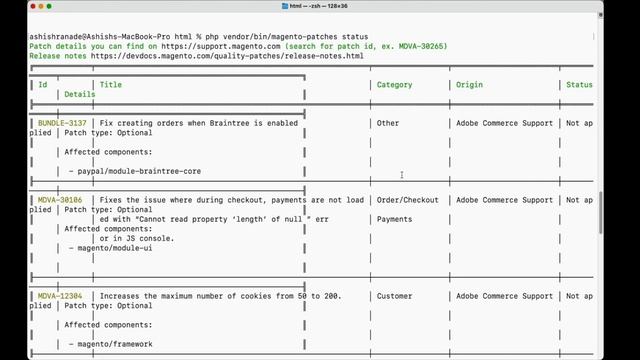Viewport: 640px width, 360px height.
Task: Click the 'Status' column header
Action: [x=579, y=84]
